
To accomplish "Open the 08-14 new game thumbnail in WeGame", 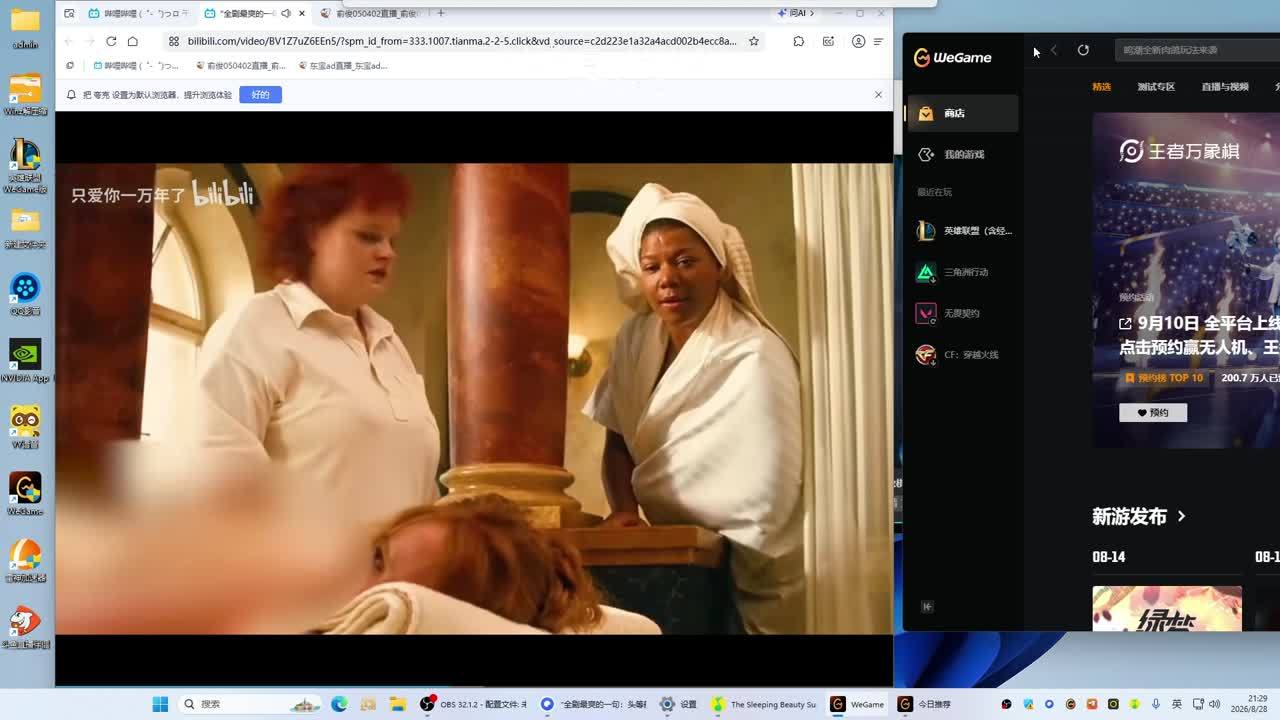I will tap(1167, 609).
